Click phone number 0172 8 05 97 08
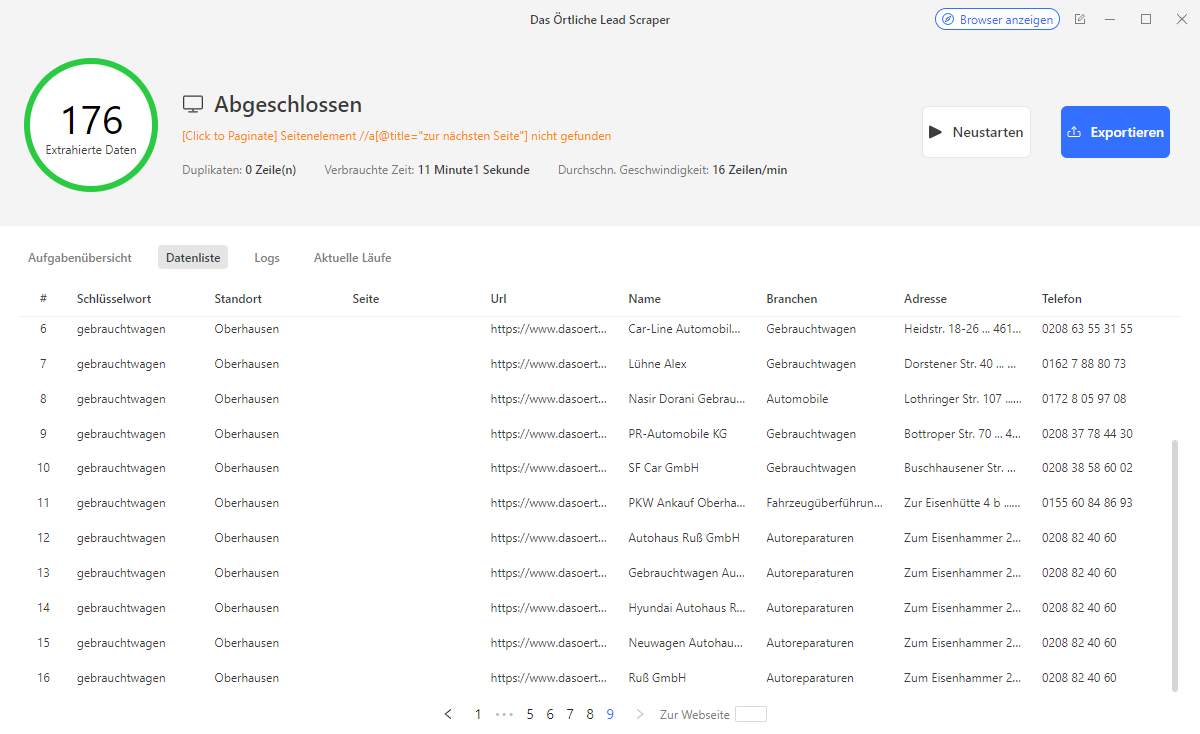This screenshot has width=1200, height=734. pyautogui.click(x=1084, y=399)
